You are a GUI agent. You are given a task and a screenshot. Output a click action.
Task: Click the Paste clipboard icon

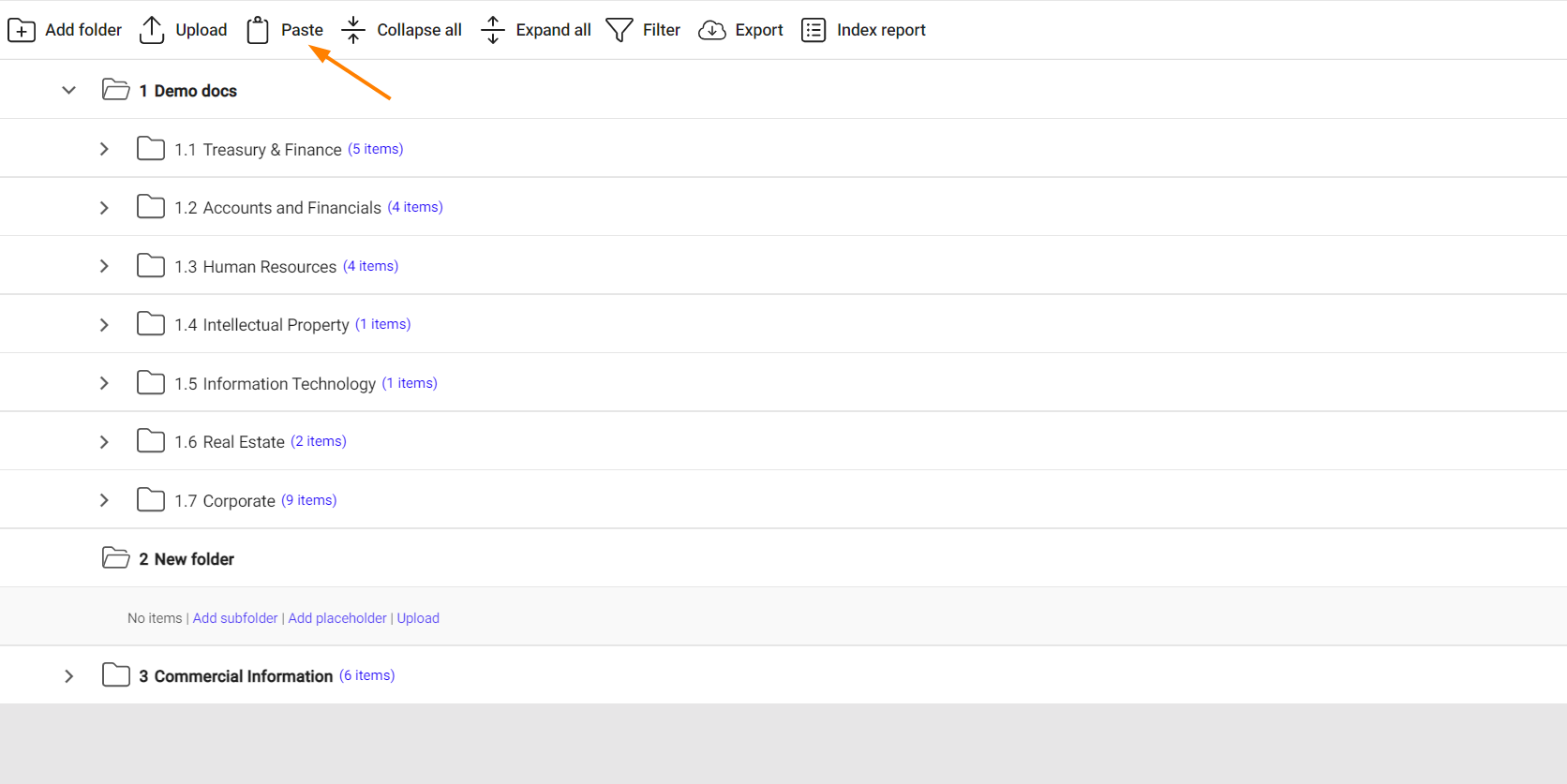[258, 30]
